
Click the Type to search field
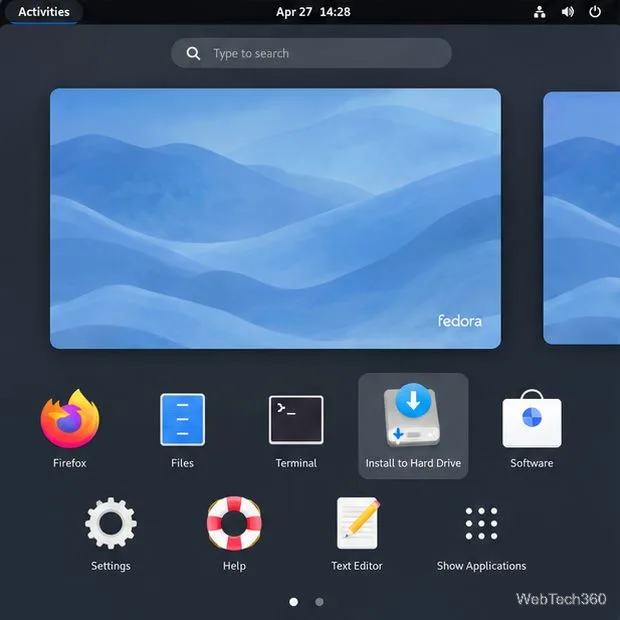pyautogui.click(x=311, y=53)
